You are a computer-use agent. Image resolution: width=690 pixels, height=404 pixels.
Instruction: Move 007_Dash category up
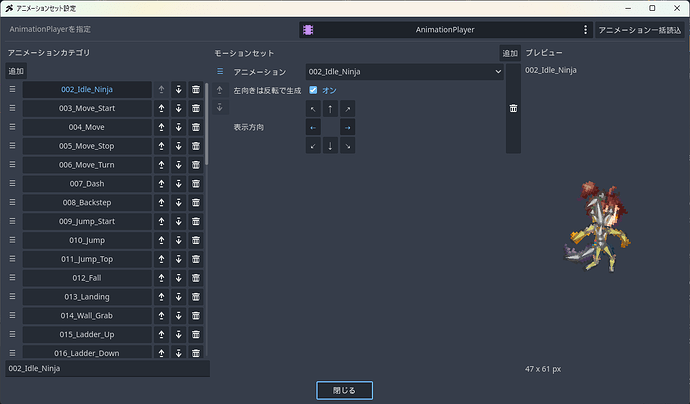point(161,184)
